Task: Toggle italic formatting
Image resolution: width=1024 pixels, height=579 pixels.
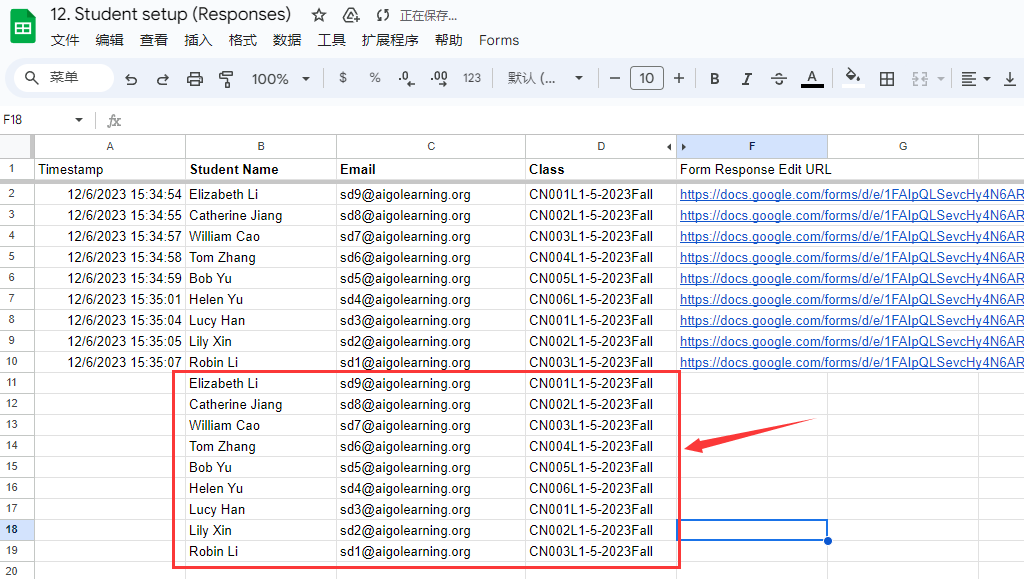Action: 747,79
